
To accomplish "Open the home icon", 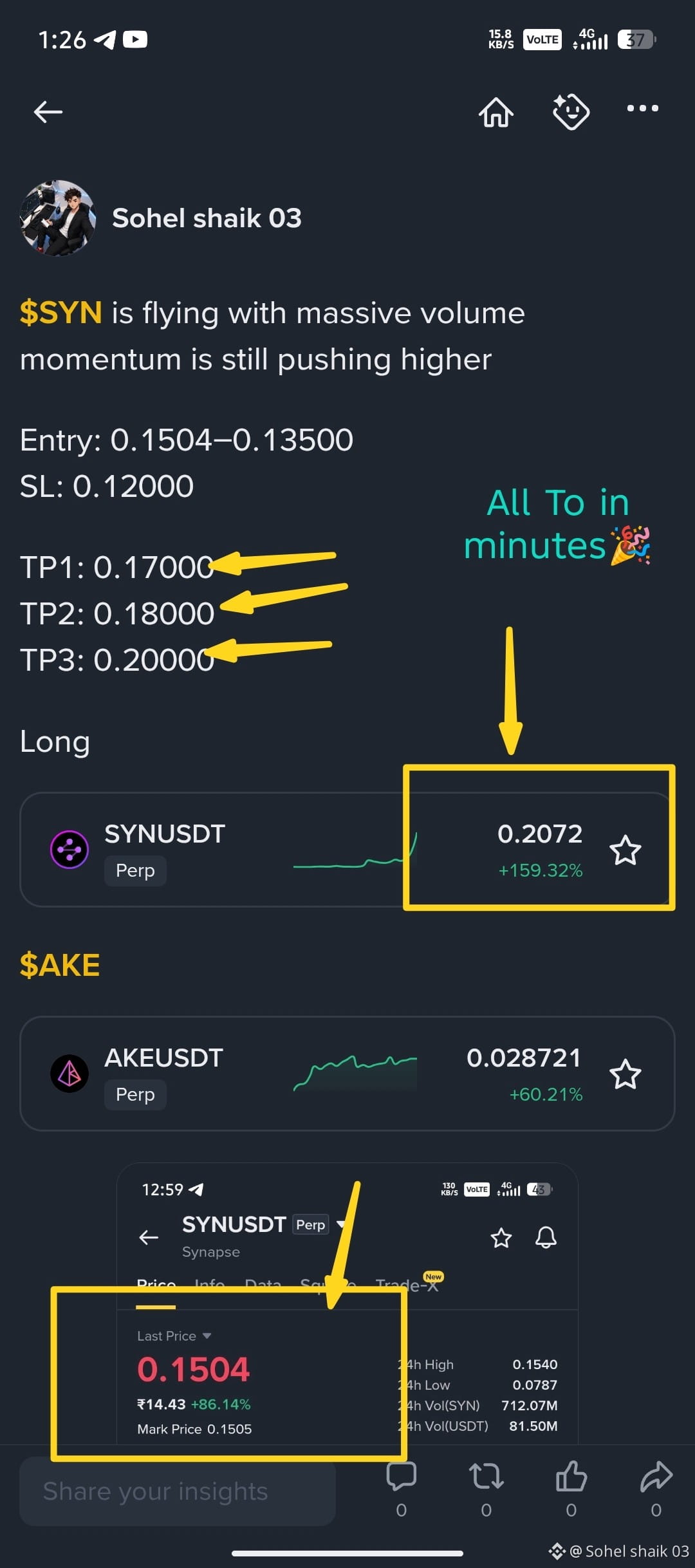I will point(496,112).
